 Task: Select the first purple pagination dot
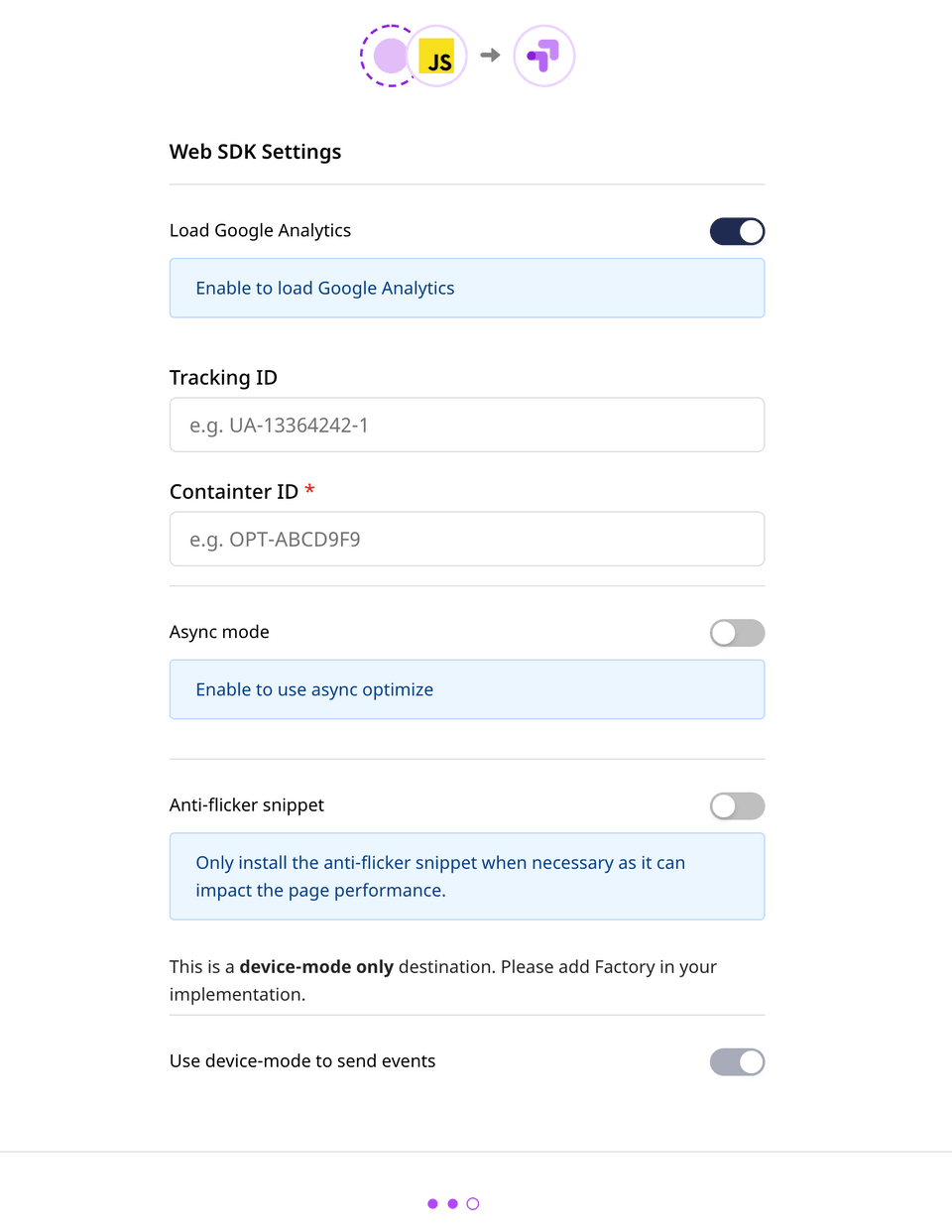pos(432,1203)
